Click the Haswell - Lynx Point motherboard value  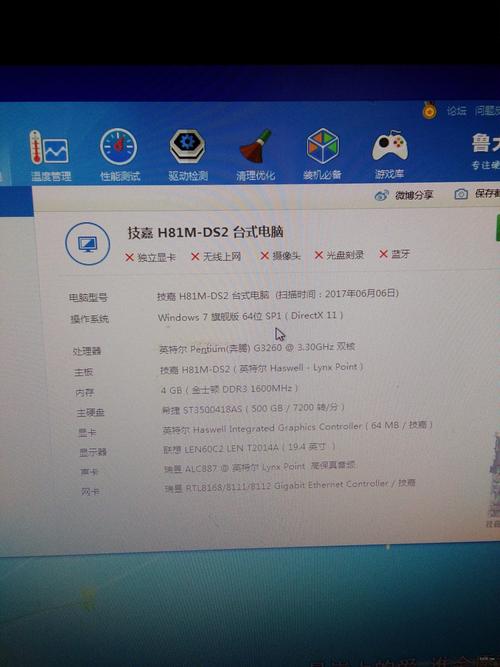pyautogui.click(x=262, y=368)
